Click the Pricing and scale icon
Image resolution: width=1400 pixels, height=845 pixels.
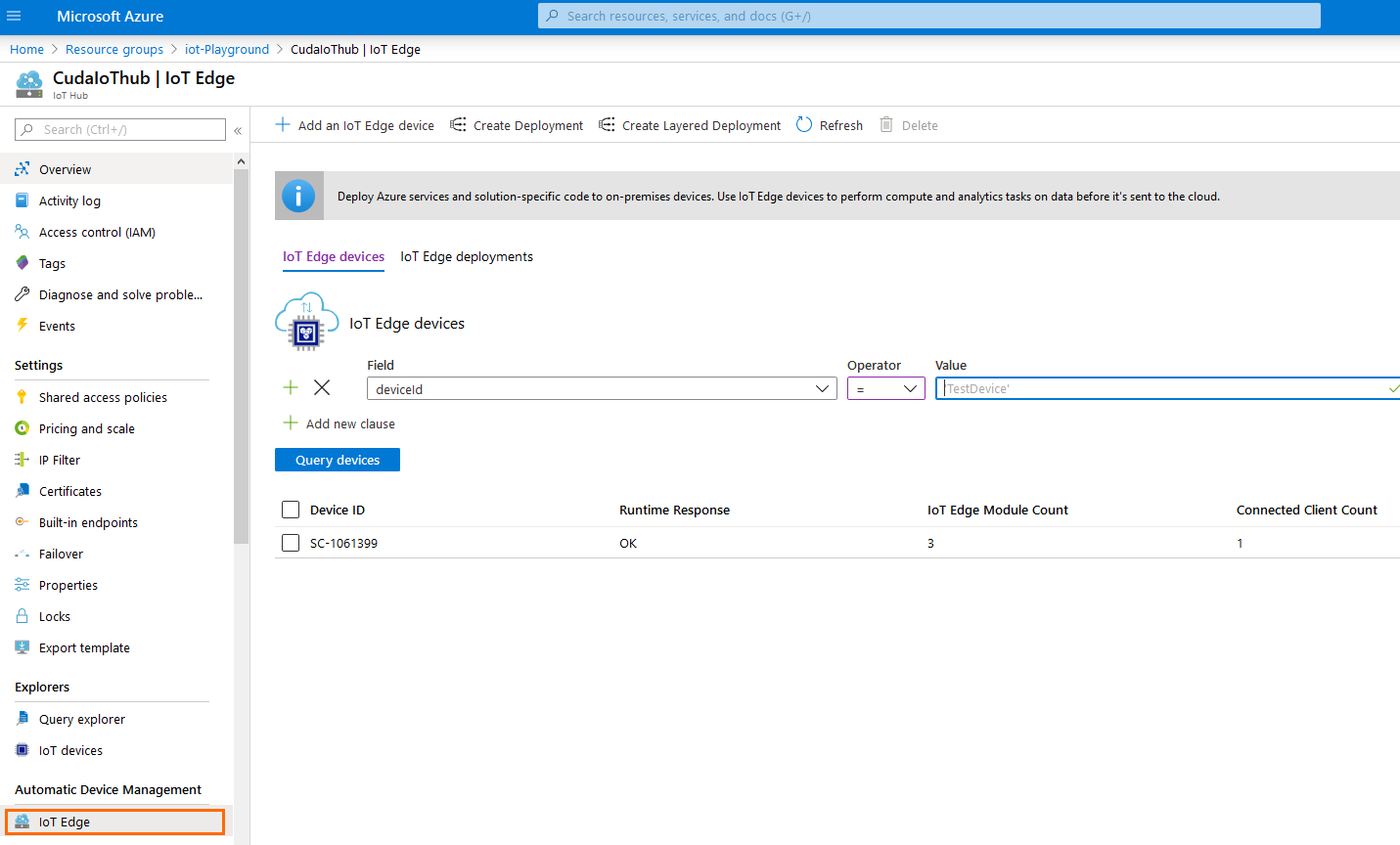(22, 428)
